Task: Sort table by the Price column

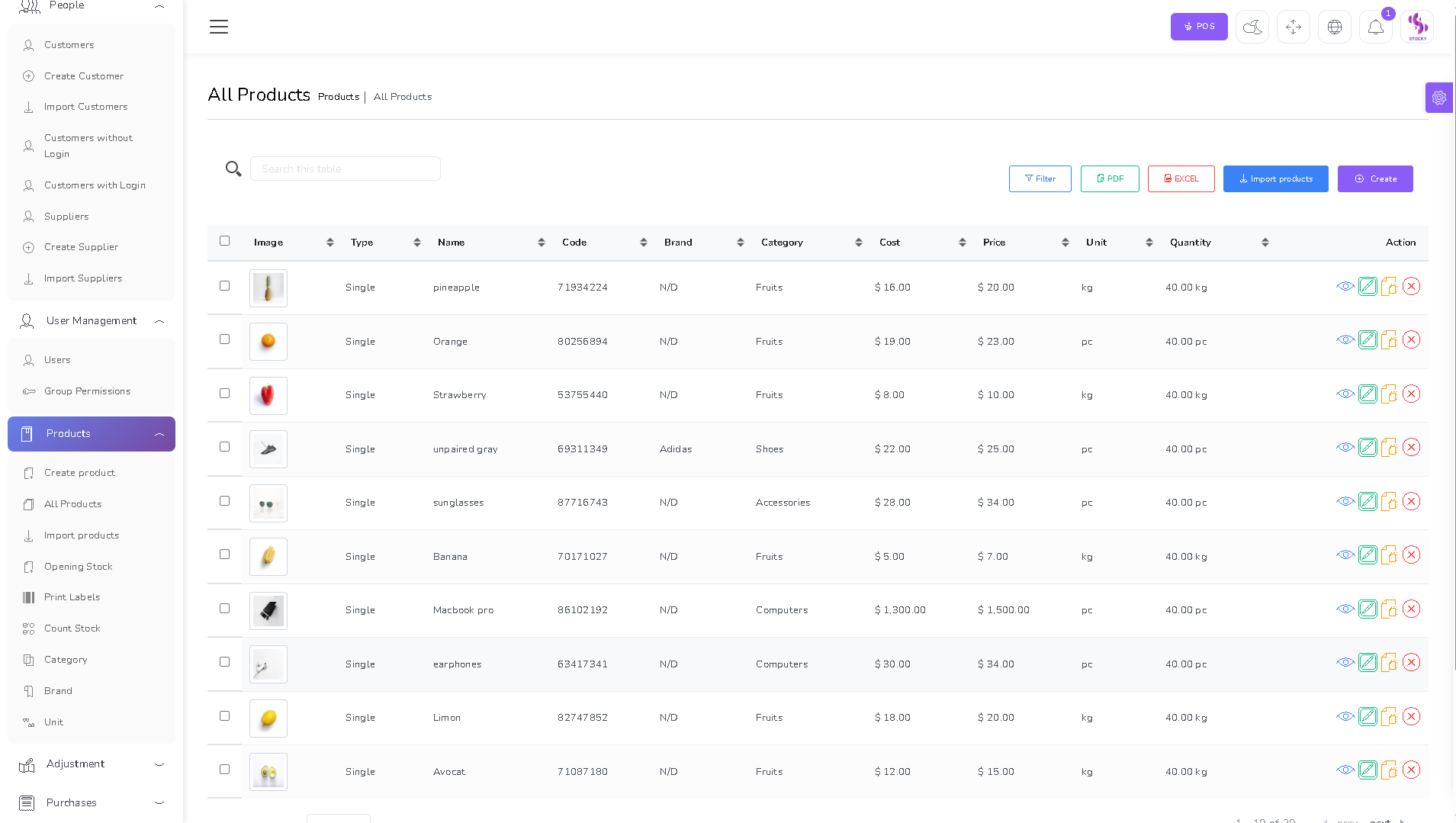Action: pyautogui.click(x=994, y=243)
